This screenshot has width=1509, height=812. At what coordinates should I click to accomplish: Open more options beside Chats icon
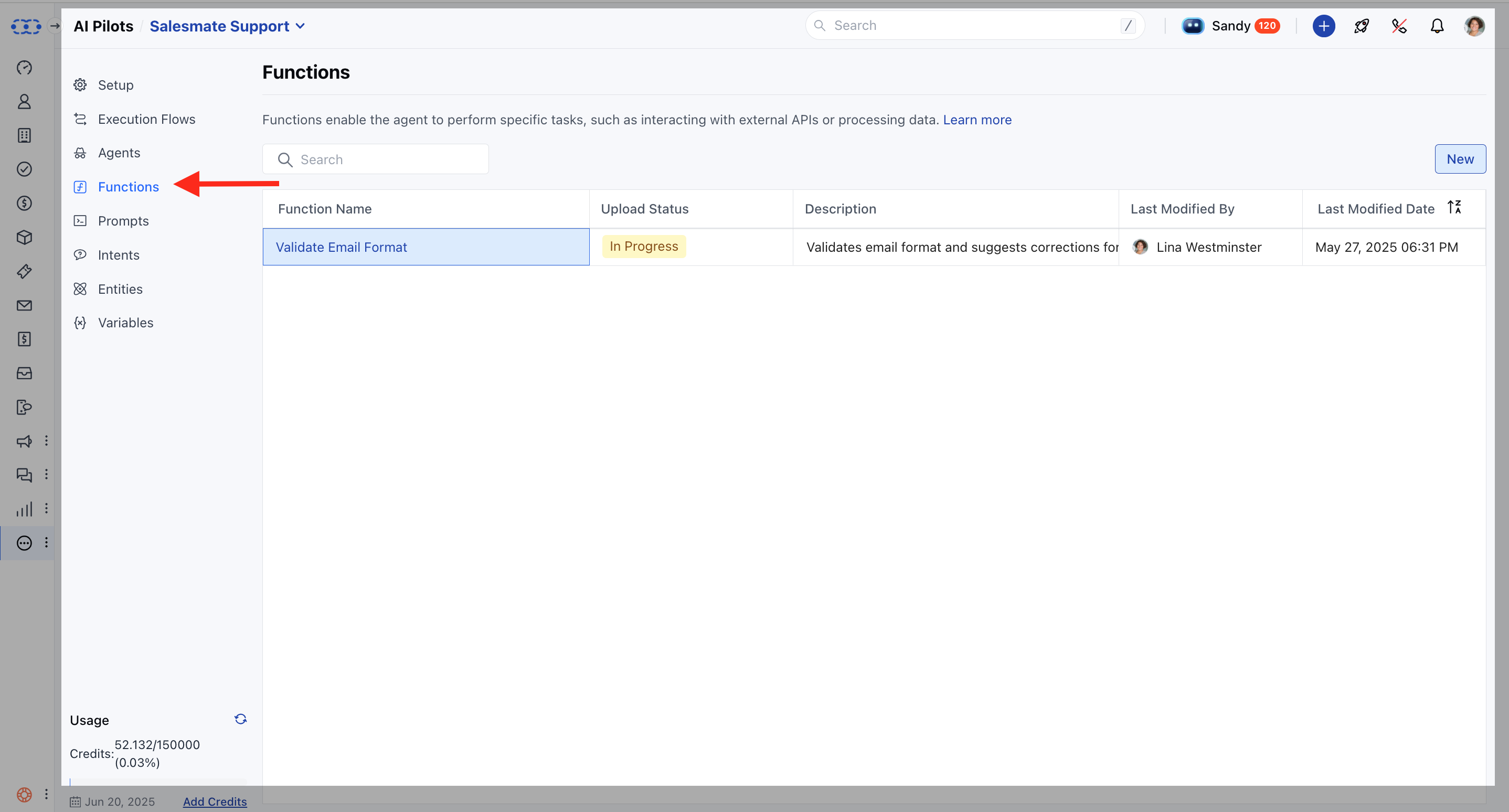46,474
